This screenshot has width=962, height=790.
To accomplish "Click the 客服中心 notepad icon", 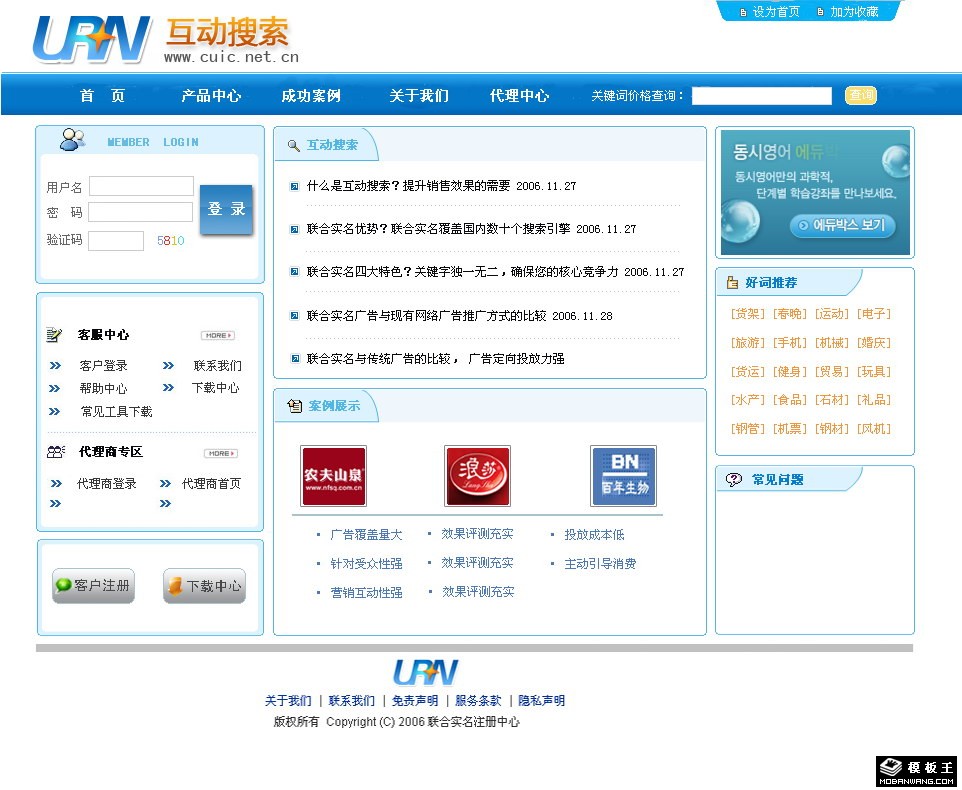I will pos(54,334).
